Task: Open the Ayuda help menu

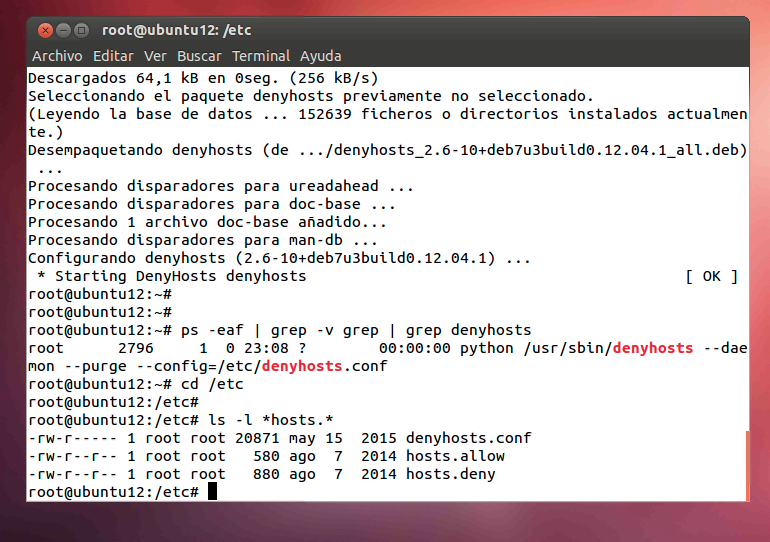Action: [x=320, y=56]
